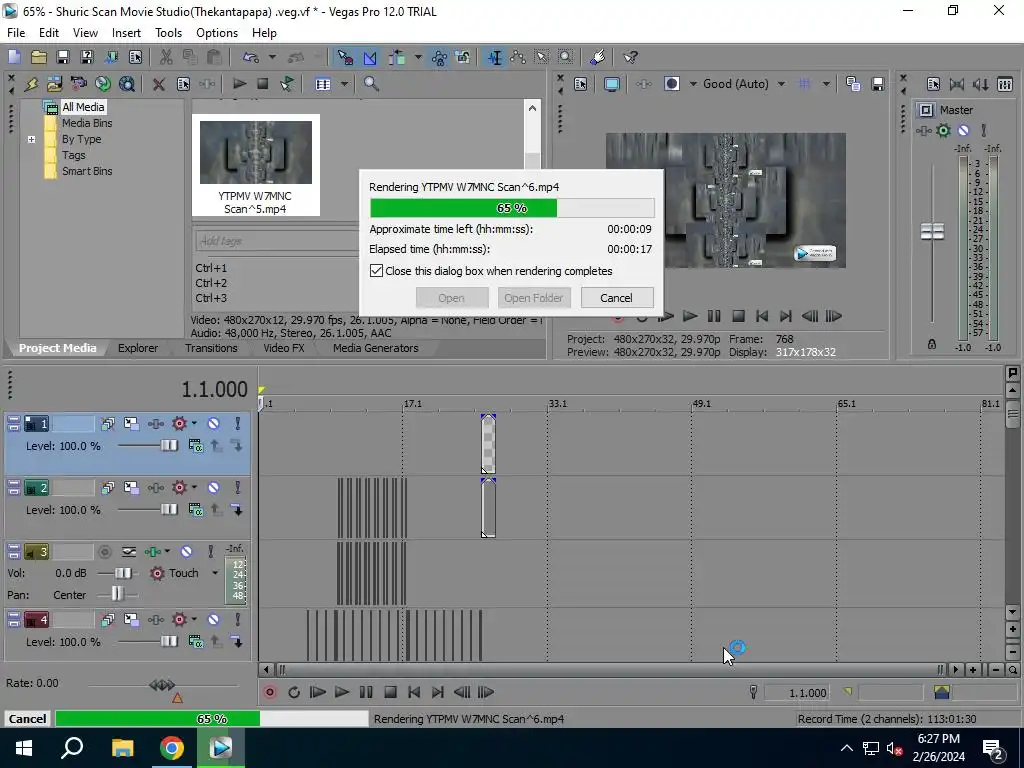This screenshot has height=768, width=1024.
Task: Mute video track 2
Action: point(214,488)
